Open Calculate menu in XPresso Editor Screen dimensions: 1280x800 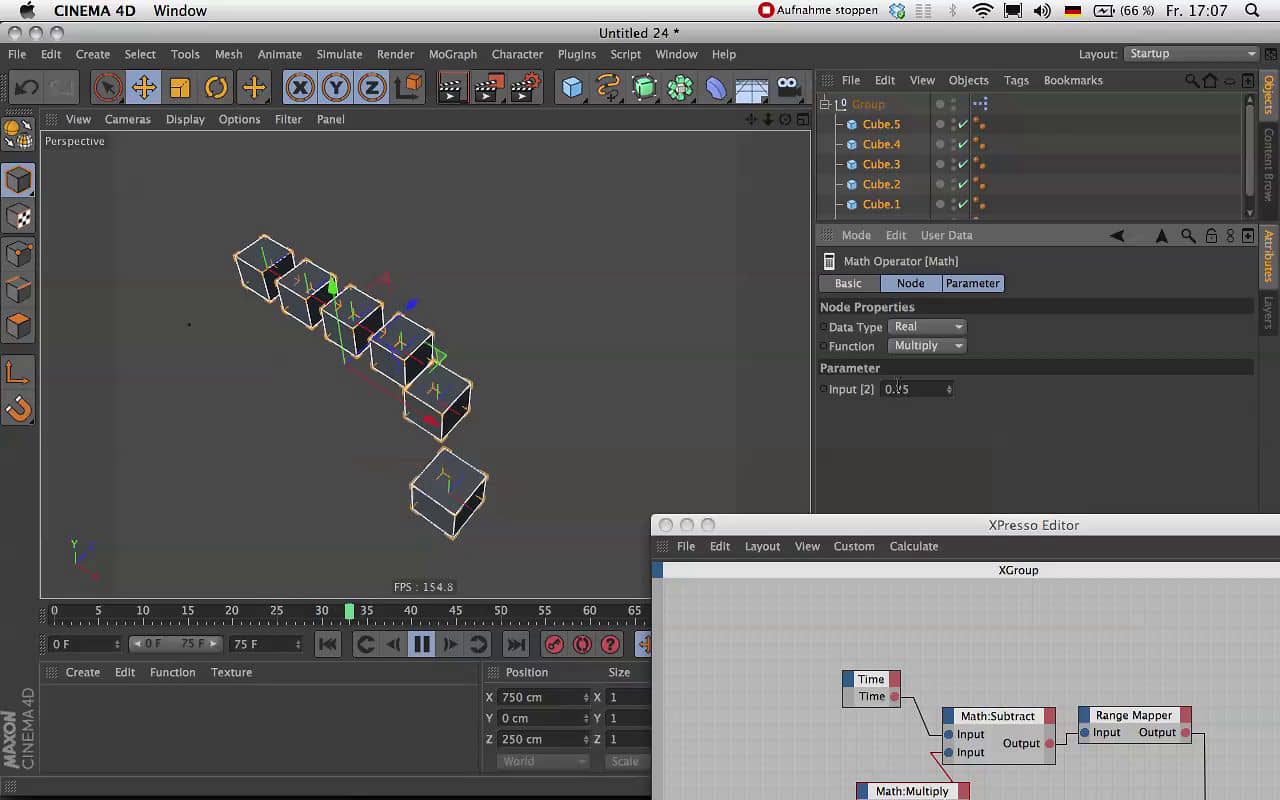(x=913, y=546)
